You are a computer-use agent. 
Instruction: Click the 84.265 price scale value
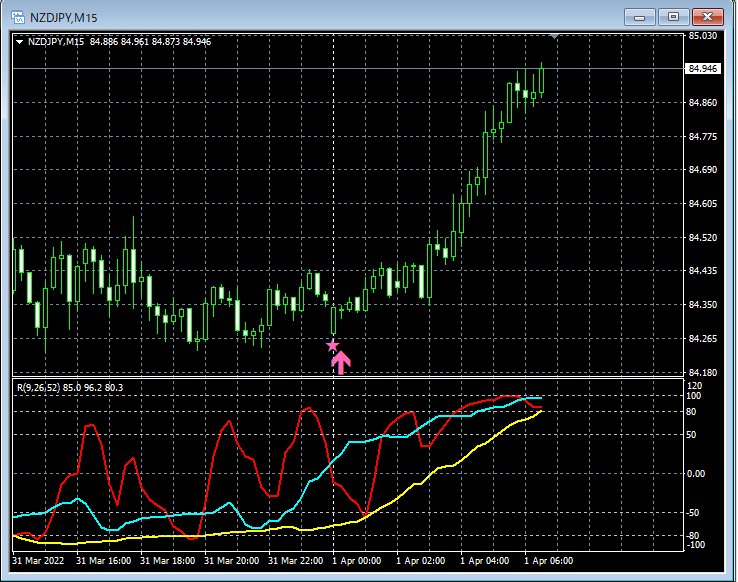click(x=703, y=339)
